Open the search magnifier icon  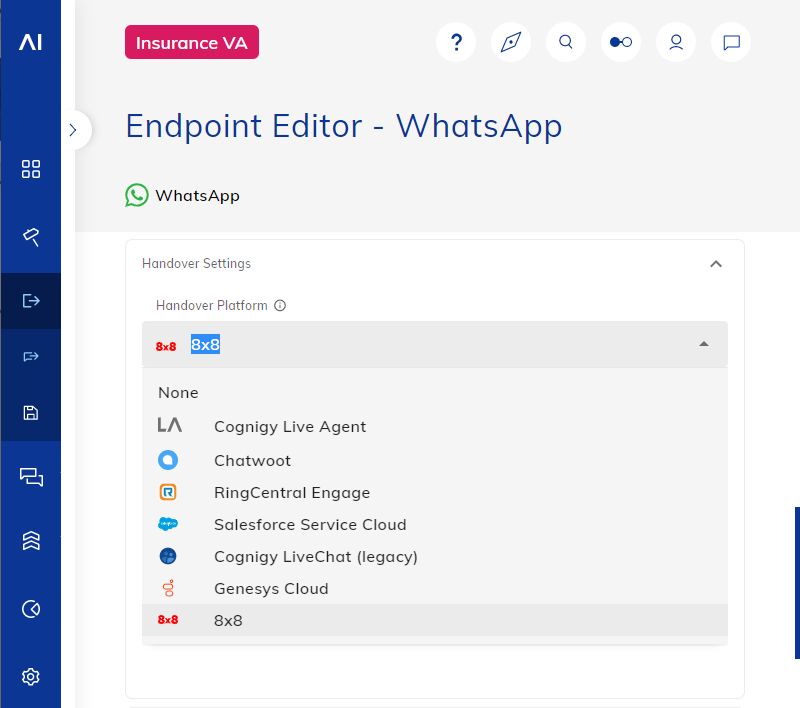566,42
